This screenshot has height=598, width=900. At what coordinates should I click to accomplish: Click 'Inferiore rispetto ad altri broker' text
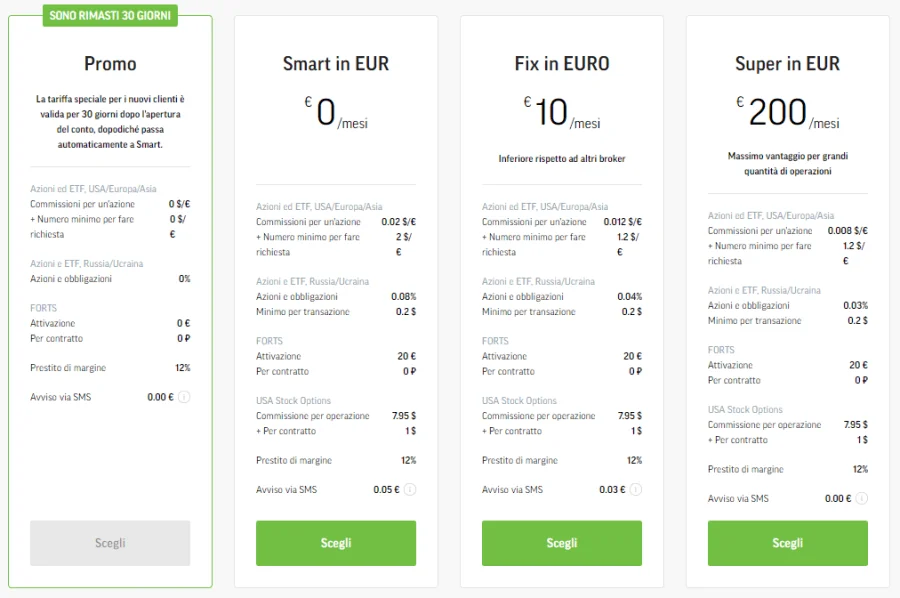[562, 159]
